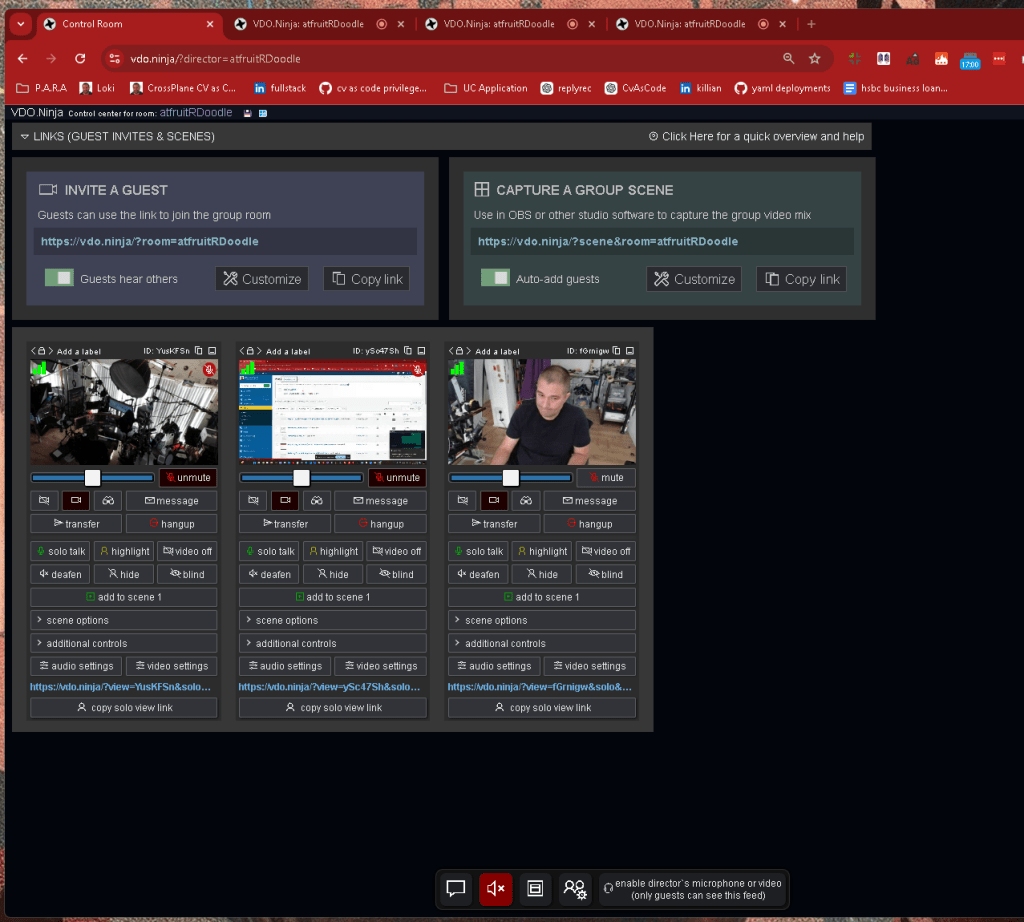Toggle Auto-add guests switch
1024x922 pixels.
click(x=495, y=278)
